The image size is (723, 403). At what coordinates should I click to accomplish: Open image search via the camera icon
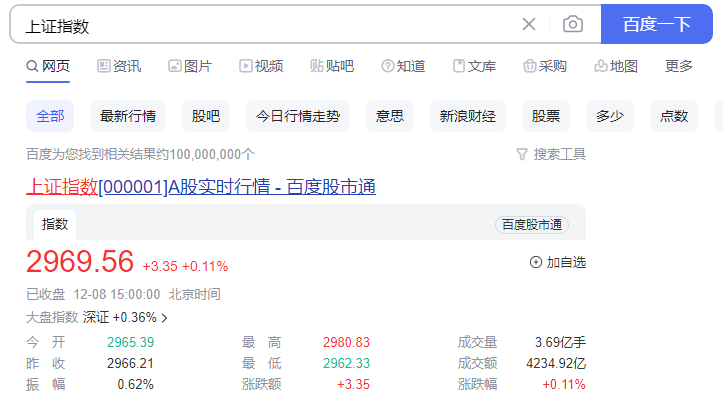(573, 24)
